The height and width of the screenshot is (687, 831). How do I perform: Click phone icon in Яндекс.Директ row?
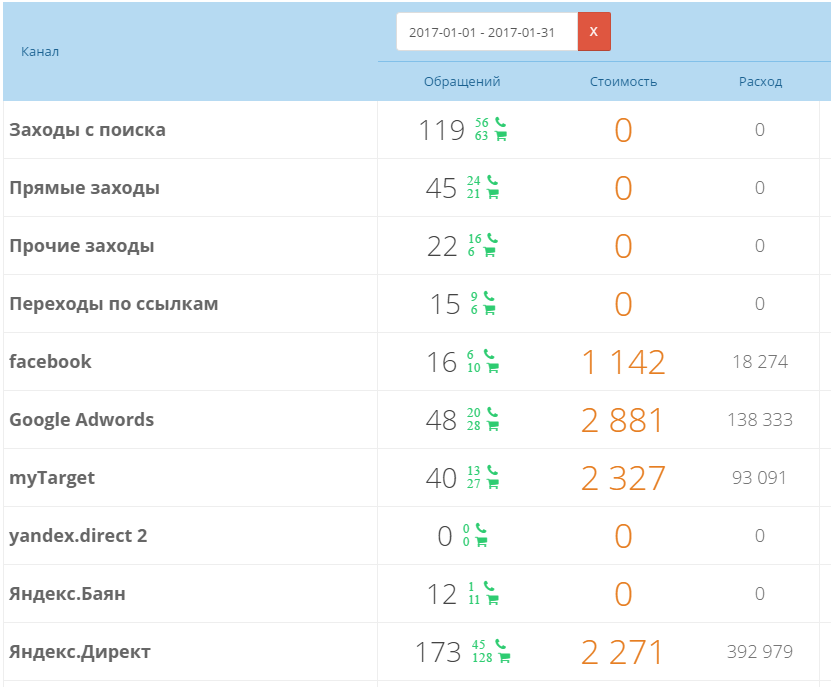point(500,644)
